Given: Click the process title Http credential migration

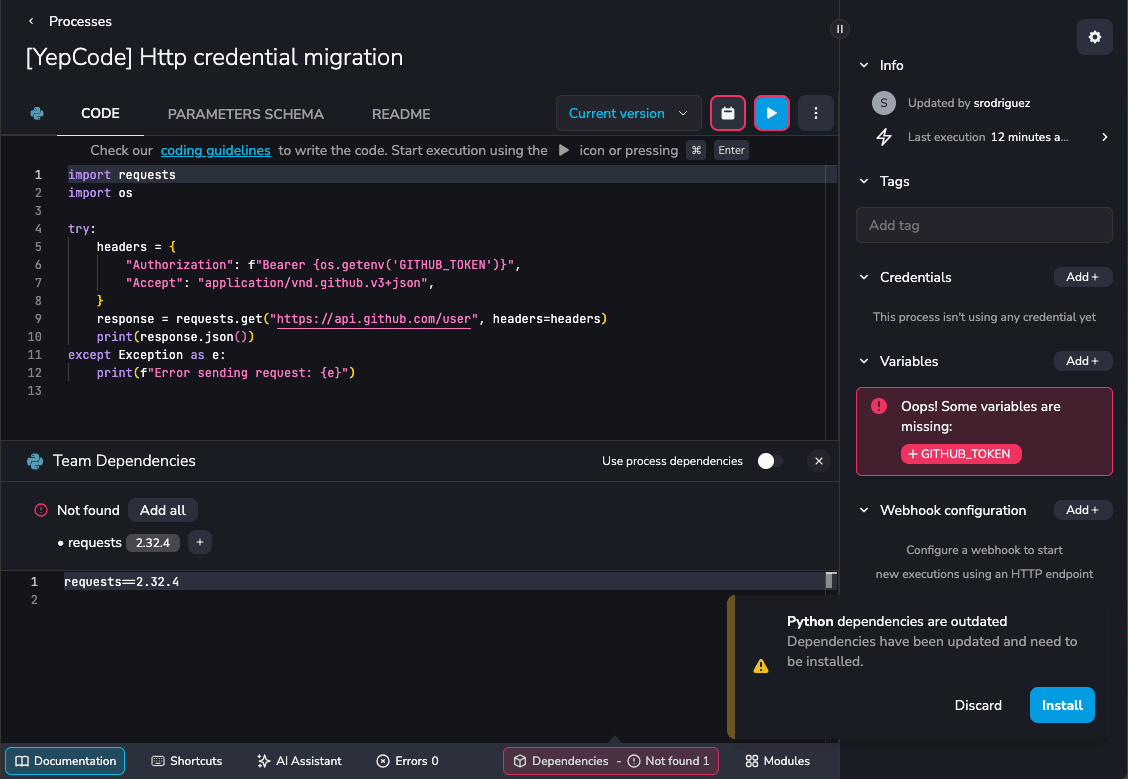Looking at the screenshot, I should point(214,58).
